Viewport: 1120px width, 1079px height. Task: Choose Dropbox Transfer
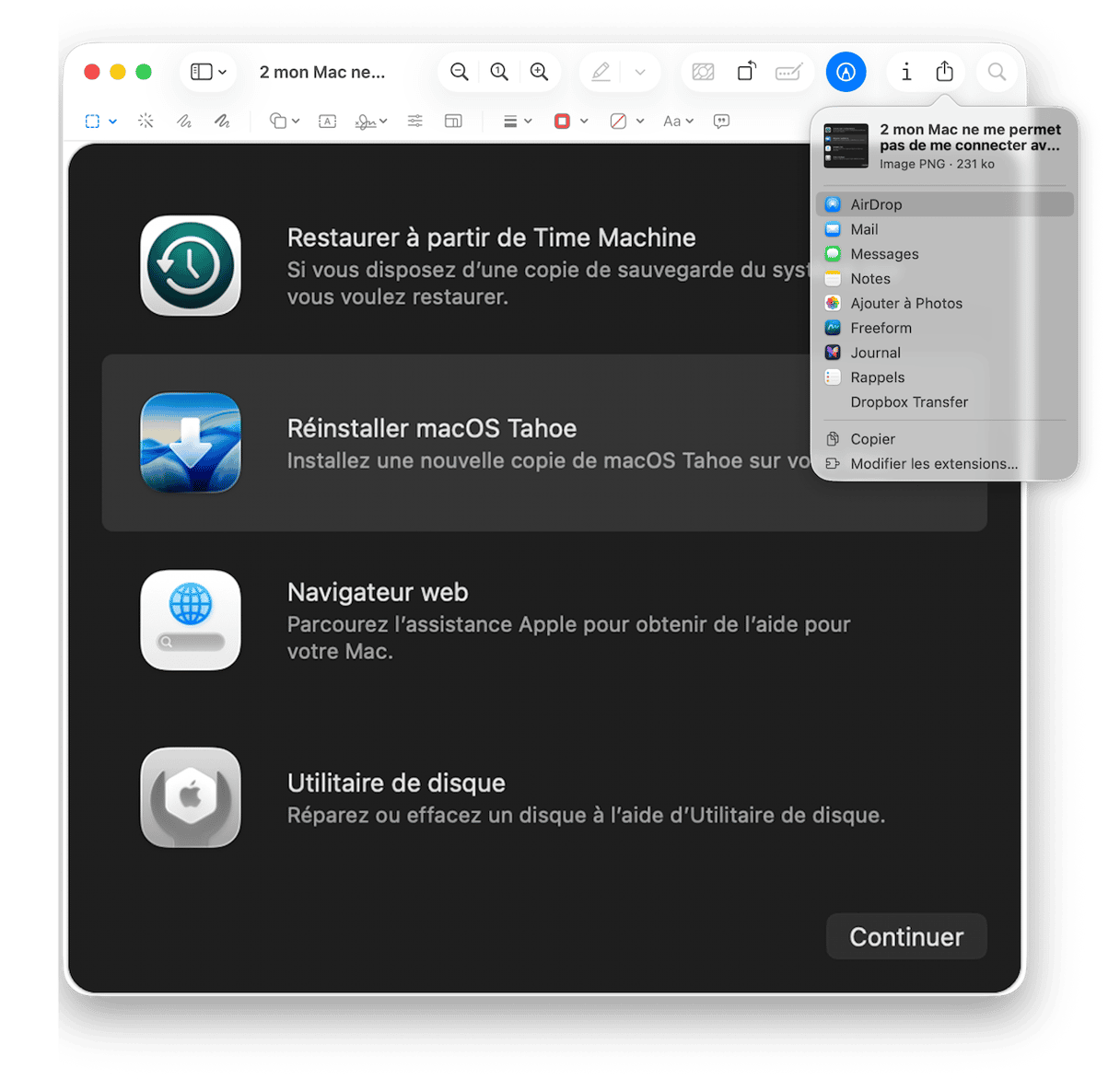point(945,402)
